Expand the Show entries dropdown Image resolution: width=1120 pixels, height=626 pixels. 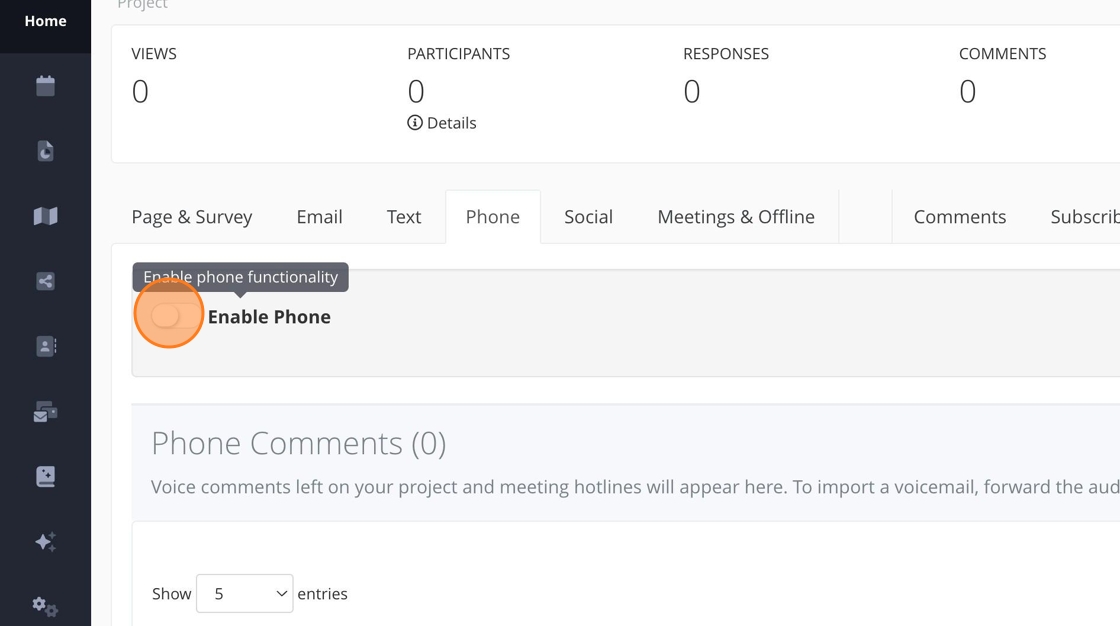[244, 593]
